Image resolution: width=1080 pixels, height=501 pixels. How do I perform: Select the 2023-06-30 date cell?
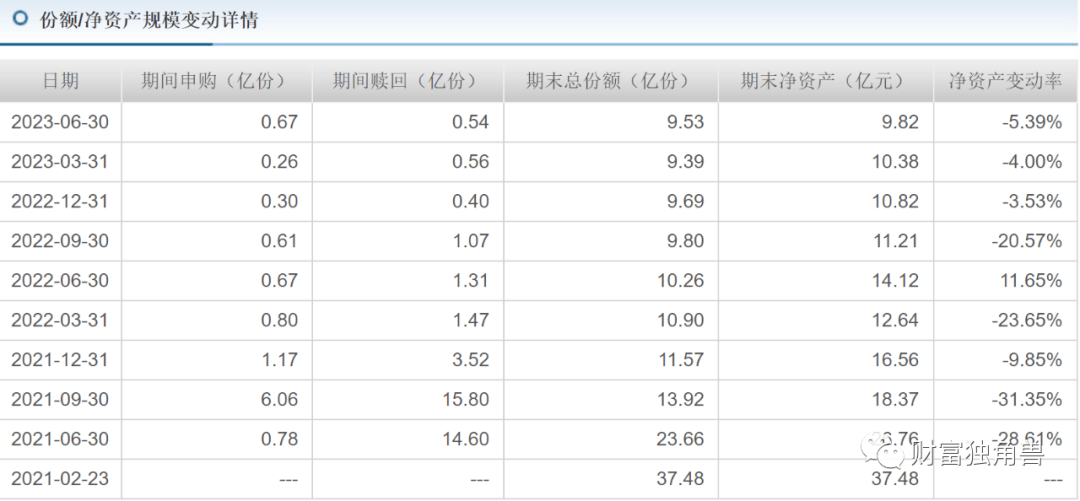point(60,122)
